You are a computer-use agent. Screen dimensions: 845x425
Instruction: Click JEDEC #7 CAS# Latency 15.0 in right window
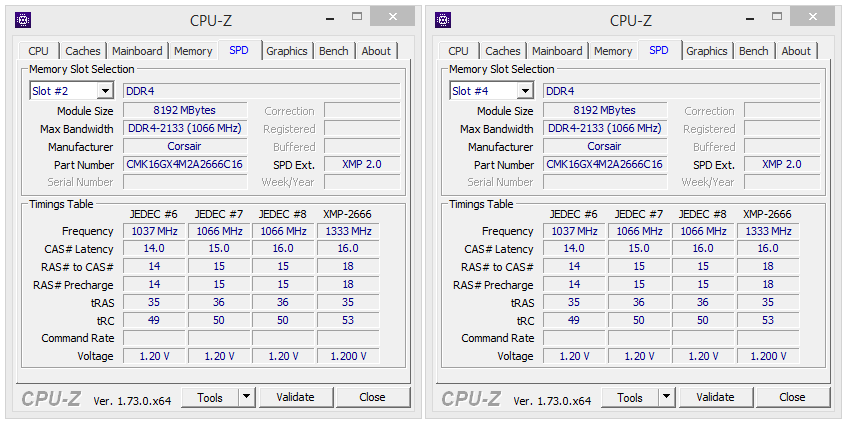point(639,248)
